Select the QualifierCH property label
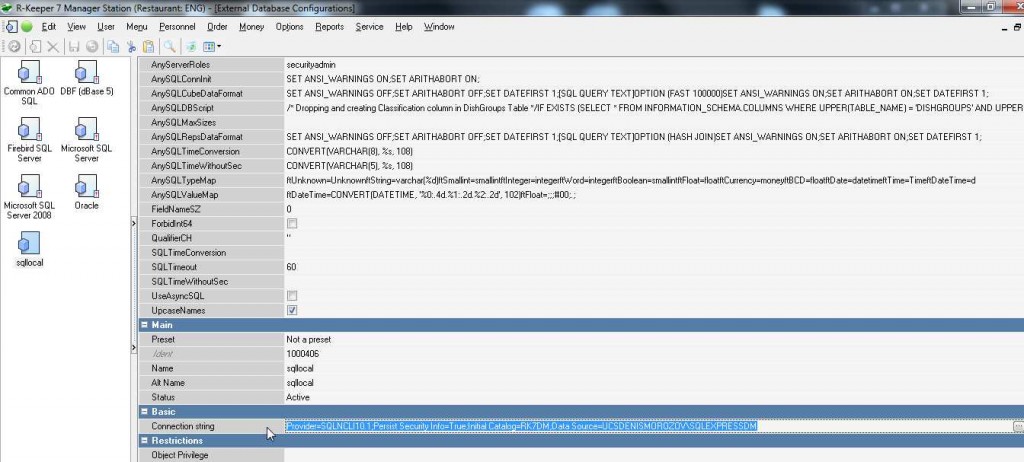Viewport: 1024px width, 462px height. tap(172, 238)
